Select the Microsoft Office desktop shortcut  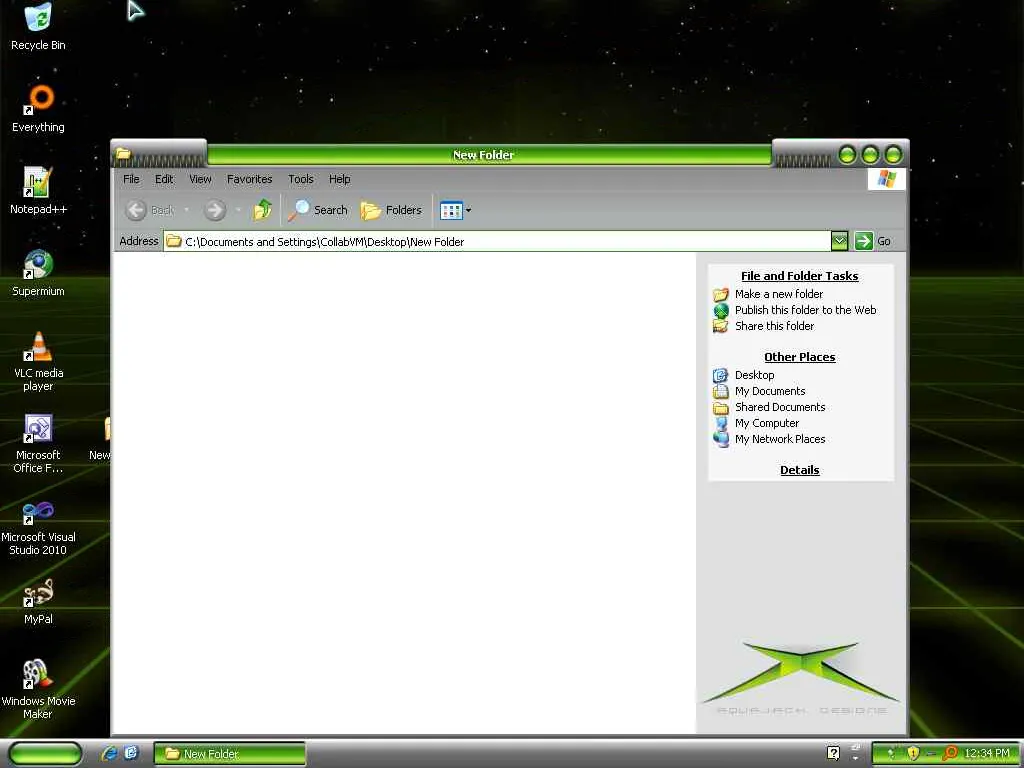coord(38,443)
